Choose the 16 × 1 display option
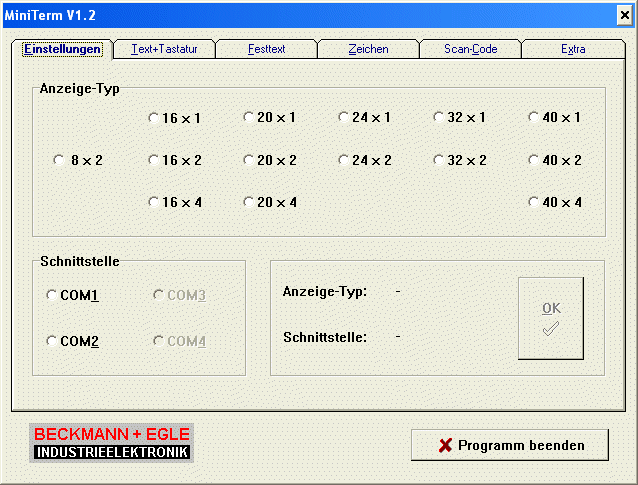 point(154,118)
